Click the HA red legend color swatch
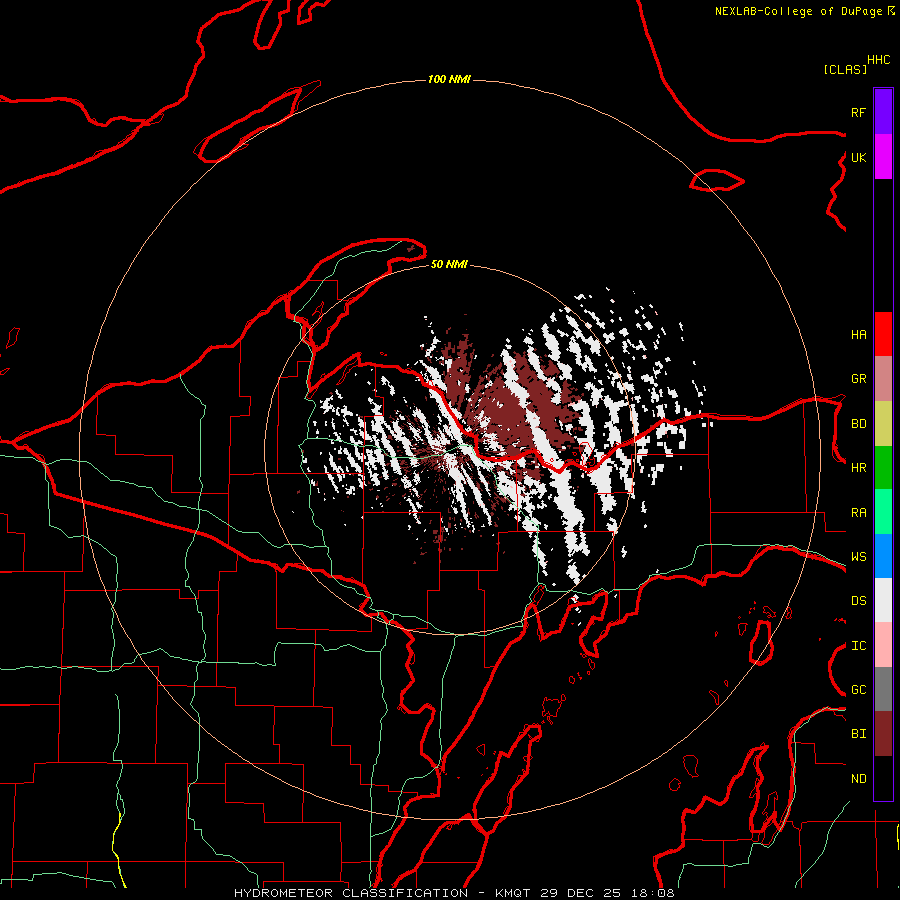Viewport: 900px width, 900px height. tap(883, 334)
